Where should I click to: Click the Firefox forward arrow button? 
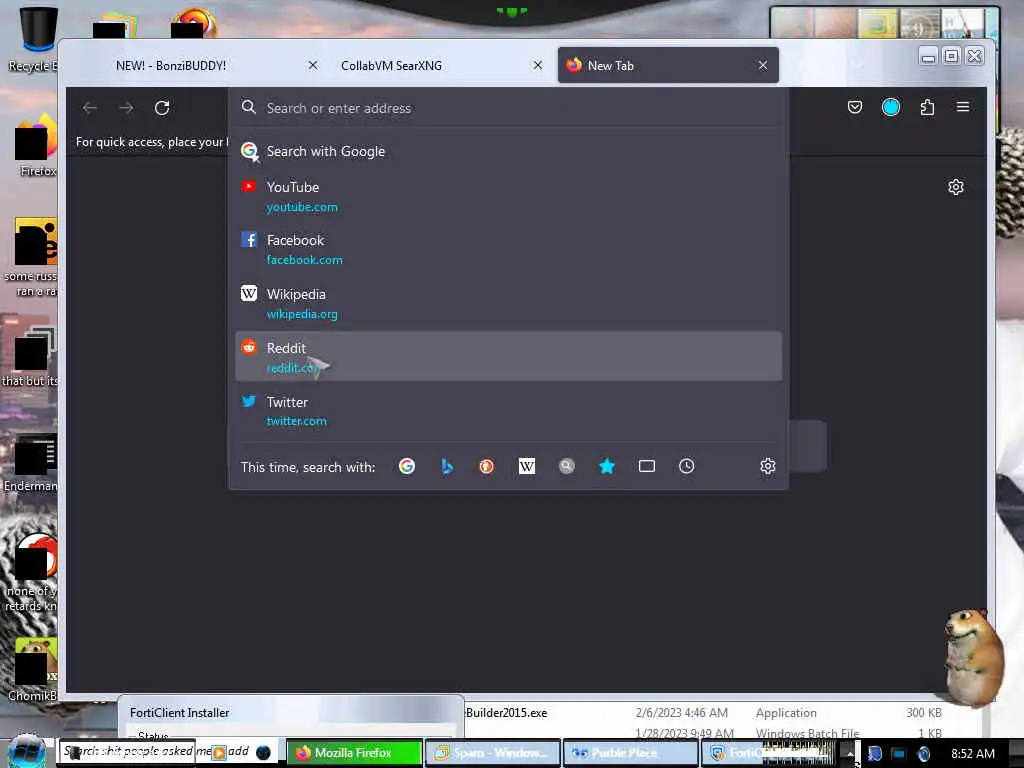pos(126,108)
